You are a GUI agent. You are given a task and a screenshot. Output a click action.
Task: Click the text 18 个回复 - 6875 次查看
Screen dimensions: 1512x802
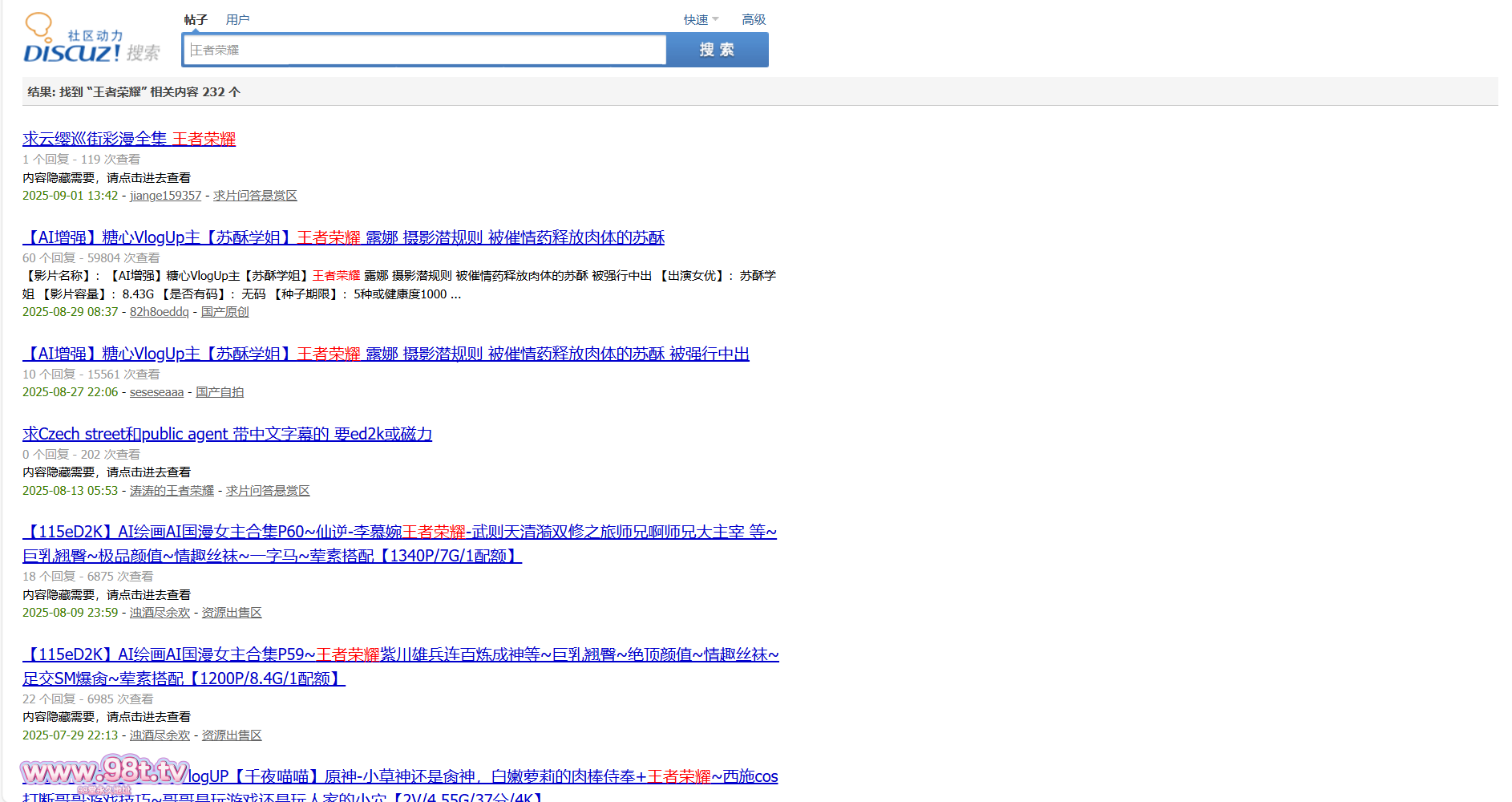(87, 577)
